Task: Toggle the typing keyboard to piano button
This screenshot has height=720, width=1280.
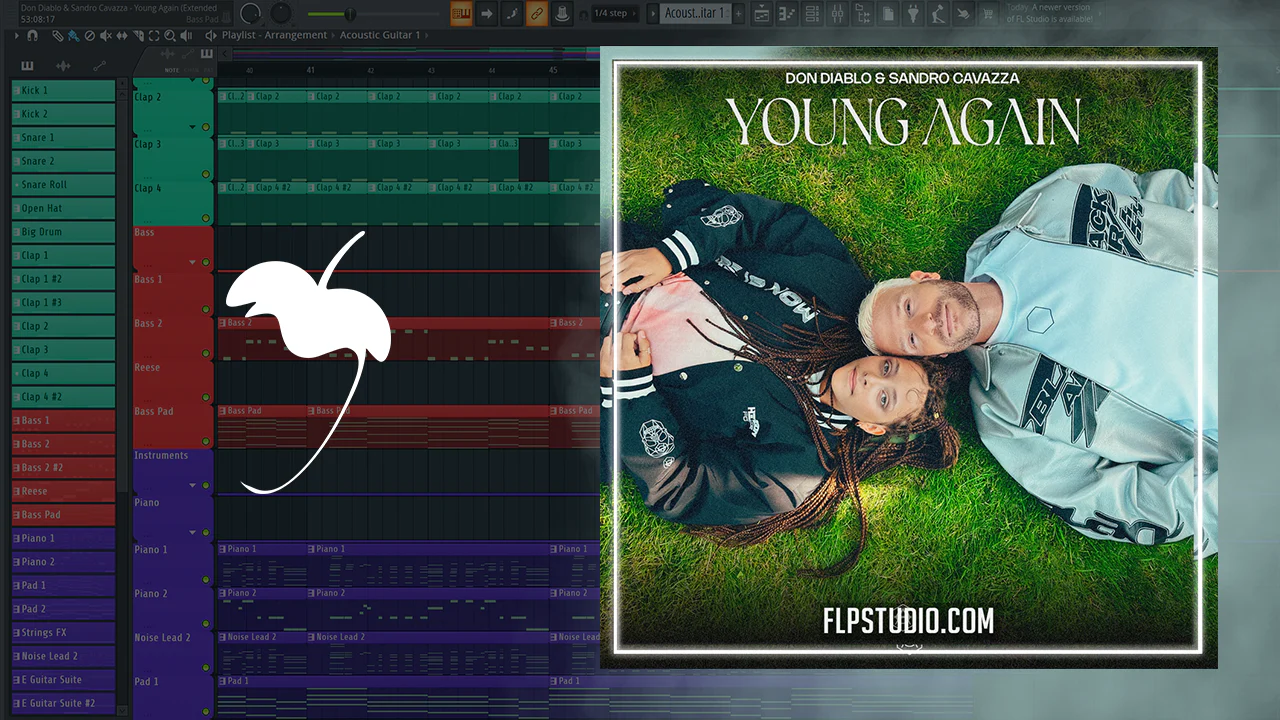Action: click(461, 13)
